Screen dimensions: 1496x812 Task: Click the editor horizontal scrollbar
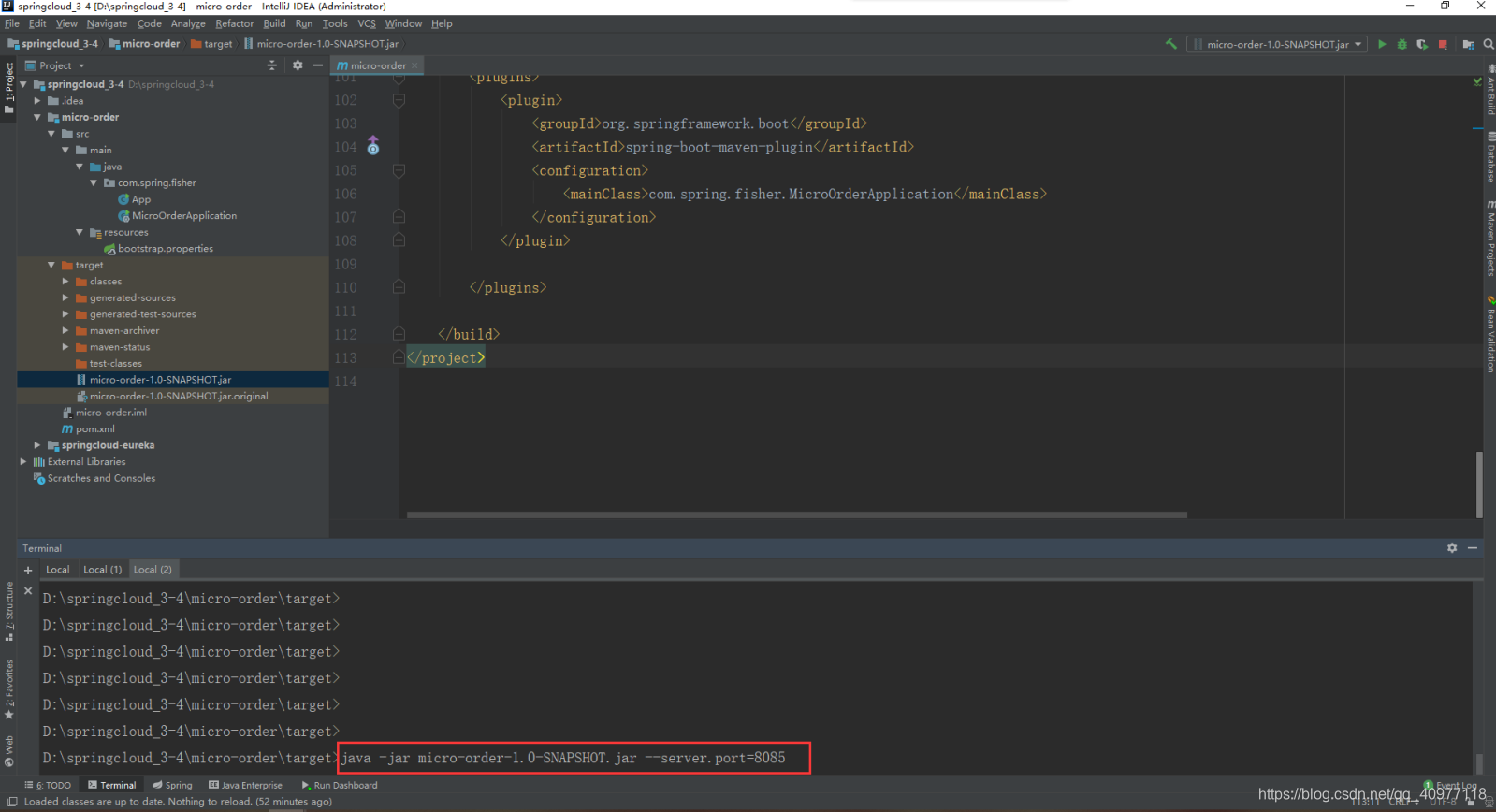[x=797, y=515]
